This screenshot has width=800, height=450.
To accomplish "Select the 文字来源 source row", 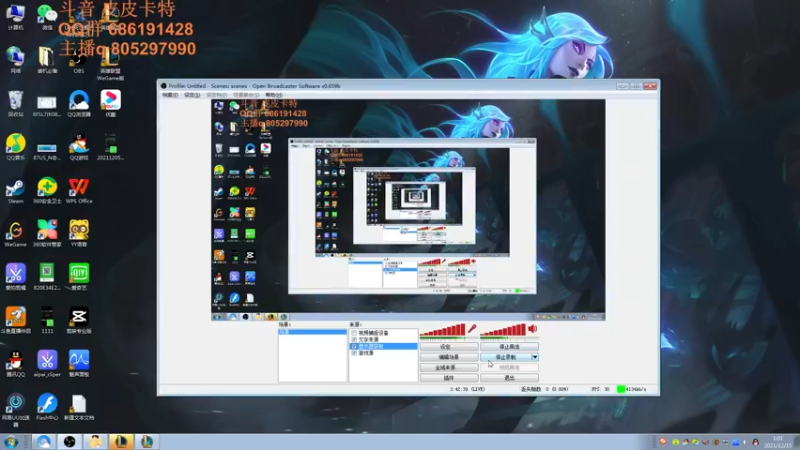I will (x=383, y=340).
